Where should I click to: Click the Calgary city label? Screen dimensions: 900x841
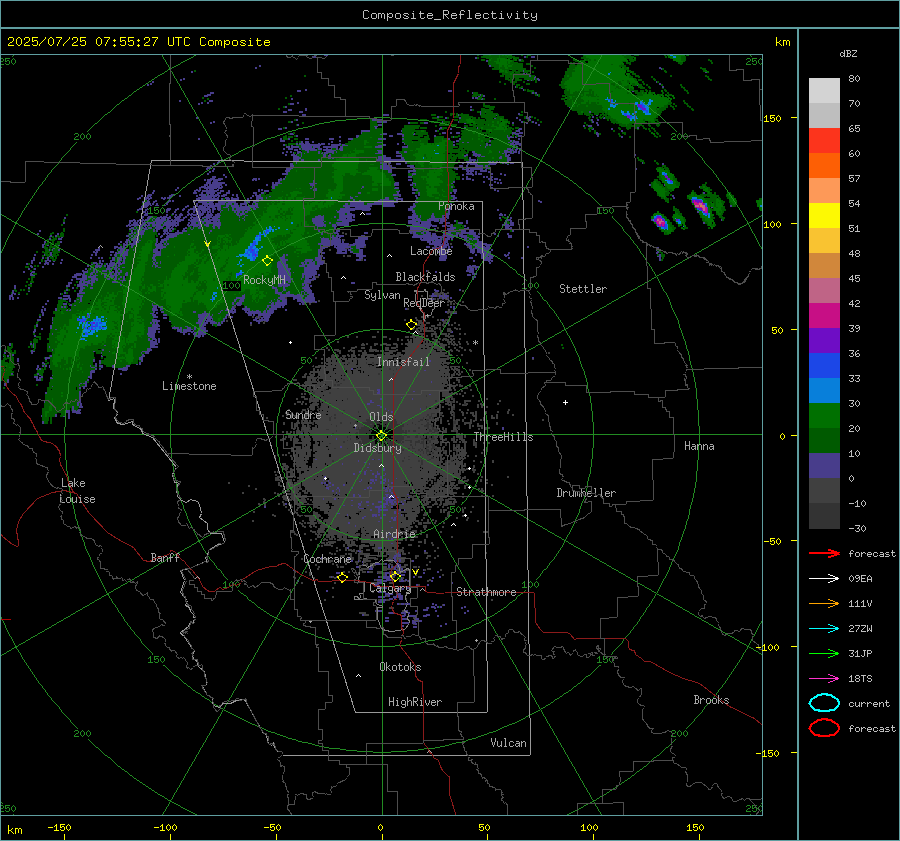[390, 588]
